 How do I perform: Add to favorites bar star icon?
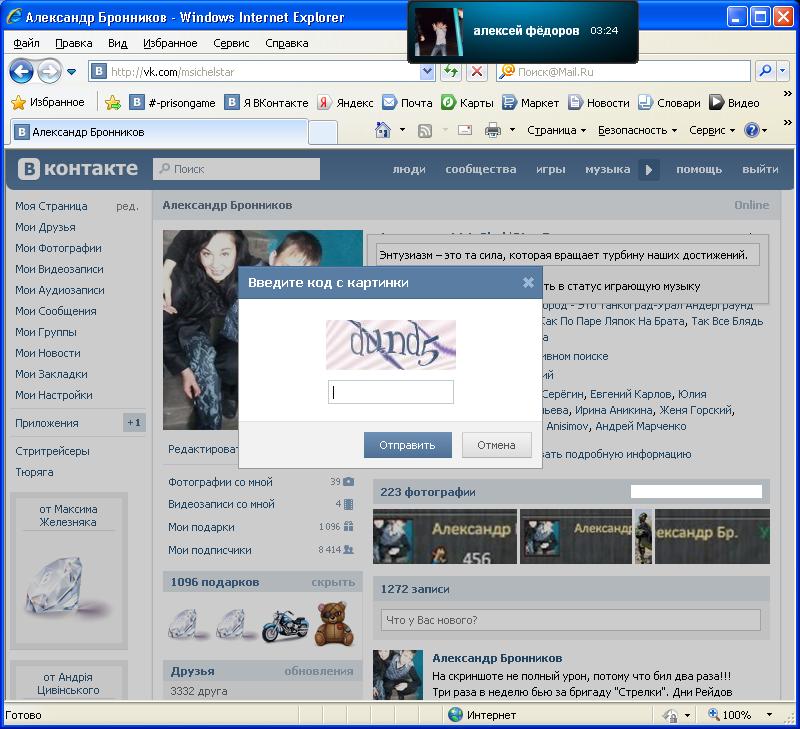[113, 103]
